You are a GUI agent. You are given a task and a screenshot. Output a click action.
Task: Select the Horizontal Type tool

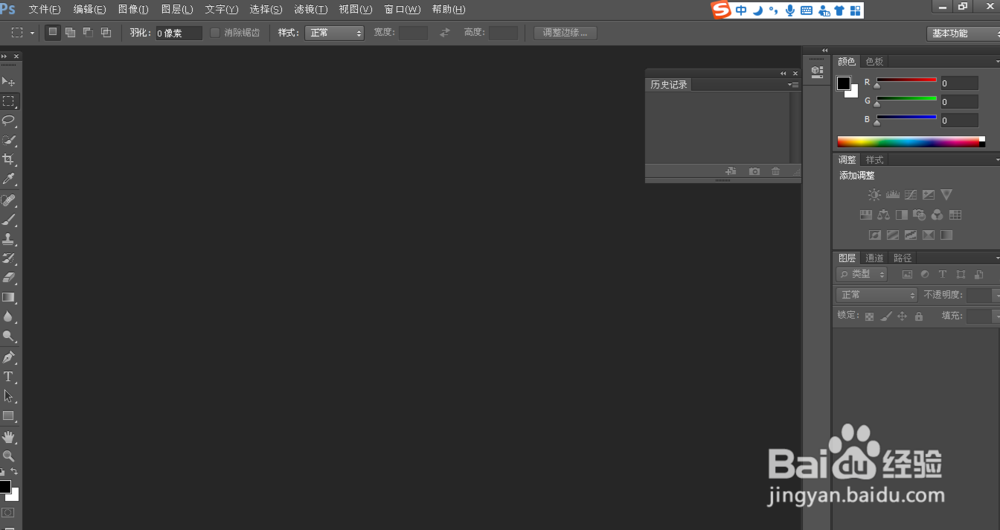pos(8,377)
